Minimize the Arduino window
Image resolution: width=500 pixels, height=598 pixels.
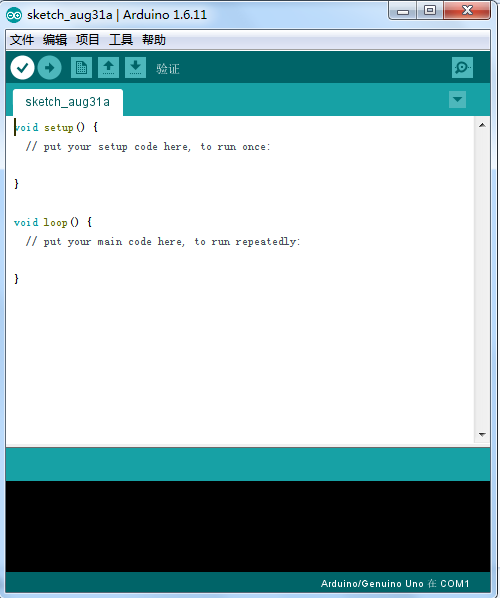point(403,11)
